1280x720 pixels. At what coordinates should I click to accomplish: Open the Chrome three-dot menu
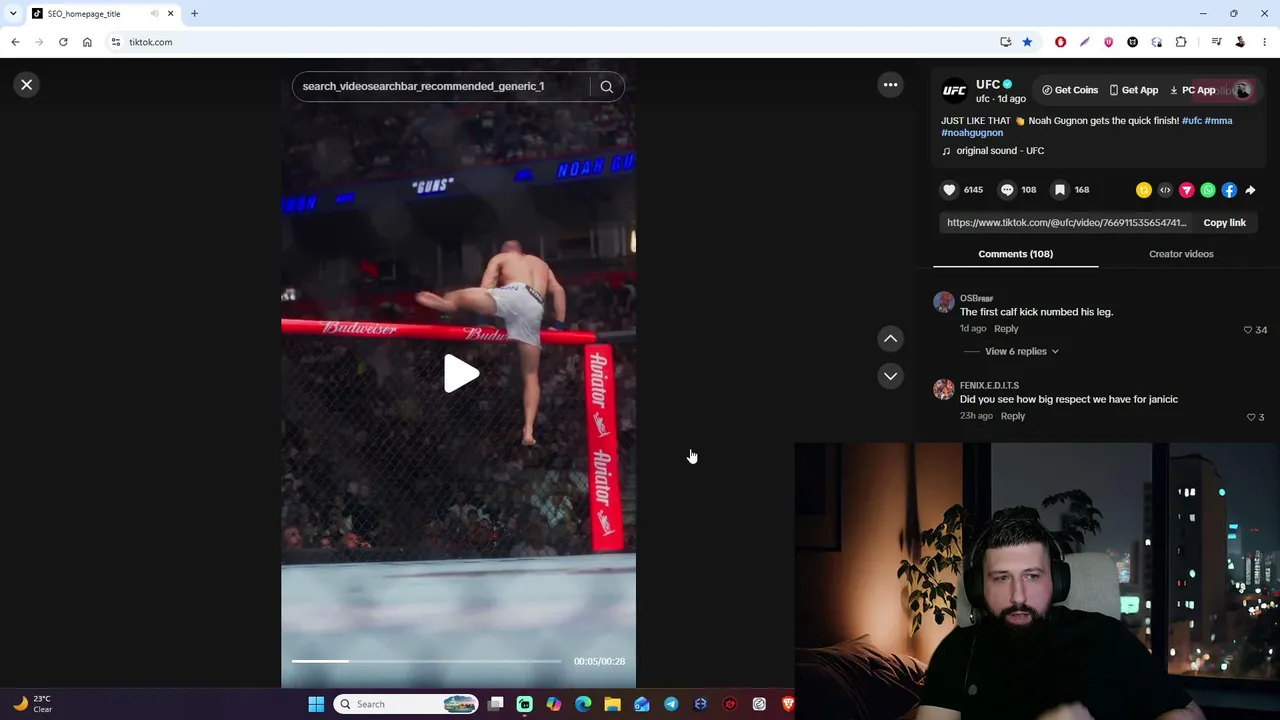1264,42
